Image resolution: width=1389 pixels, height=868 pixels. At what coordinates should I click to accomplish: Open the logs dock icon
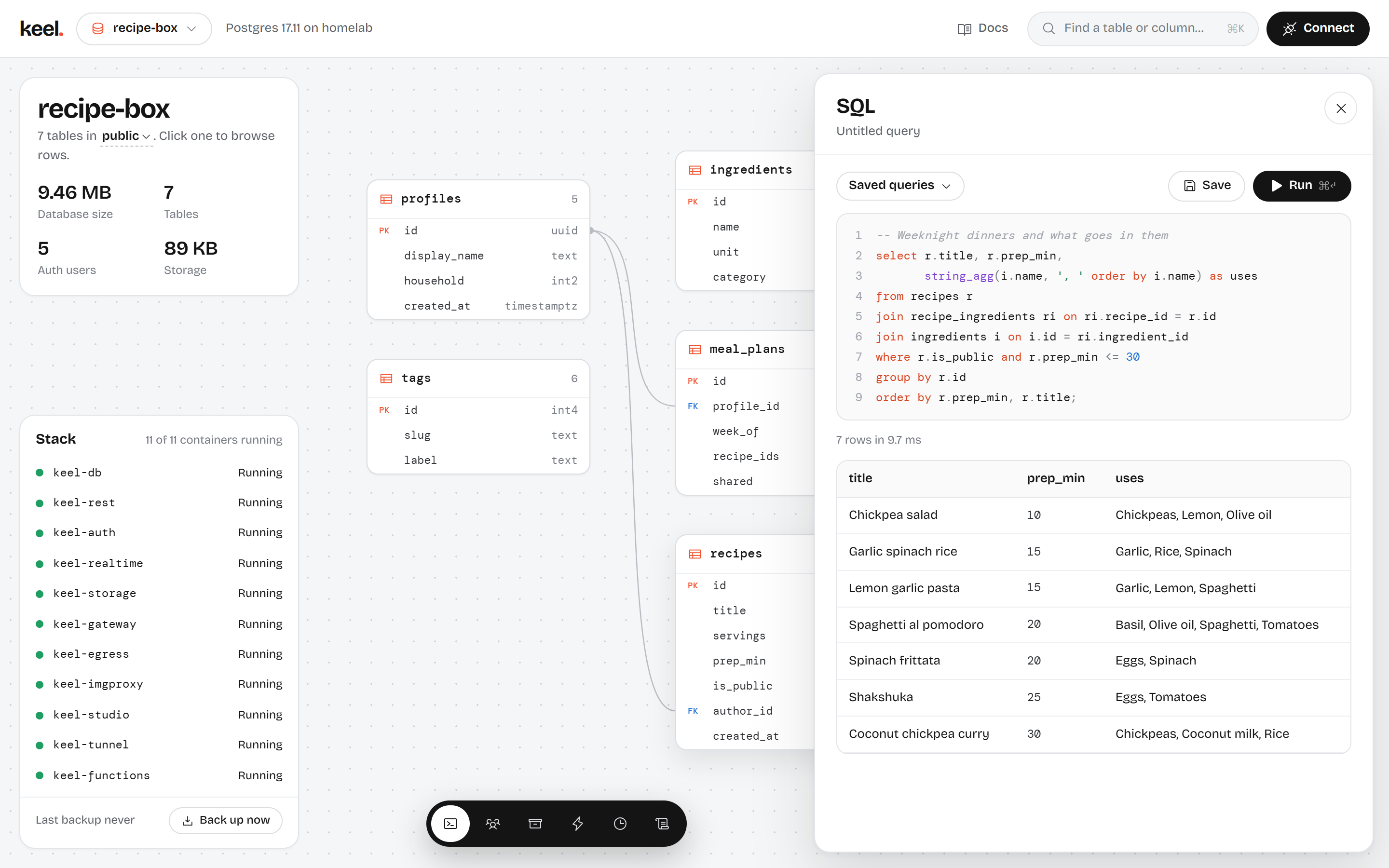pyautogui.click(x=662, y=823)
